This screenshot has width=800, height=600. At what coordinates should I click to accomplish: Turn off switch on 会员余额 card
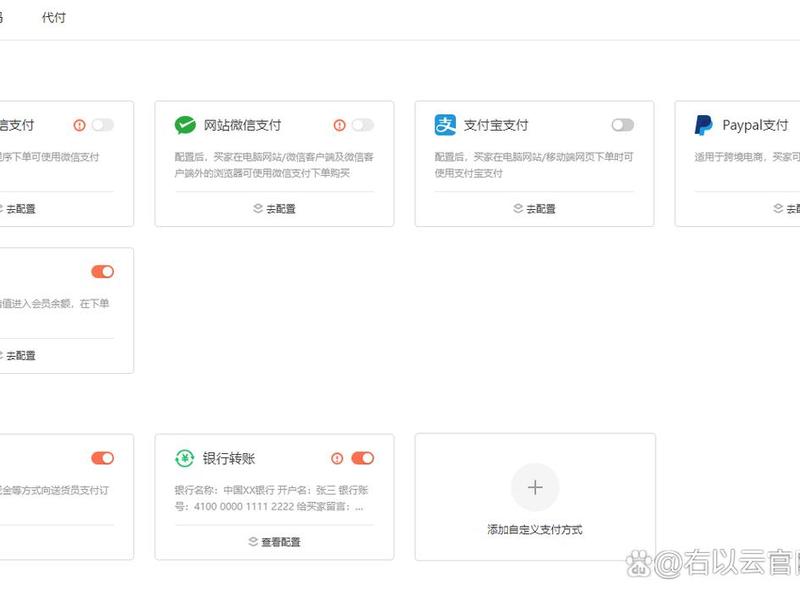coord(103,271)
